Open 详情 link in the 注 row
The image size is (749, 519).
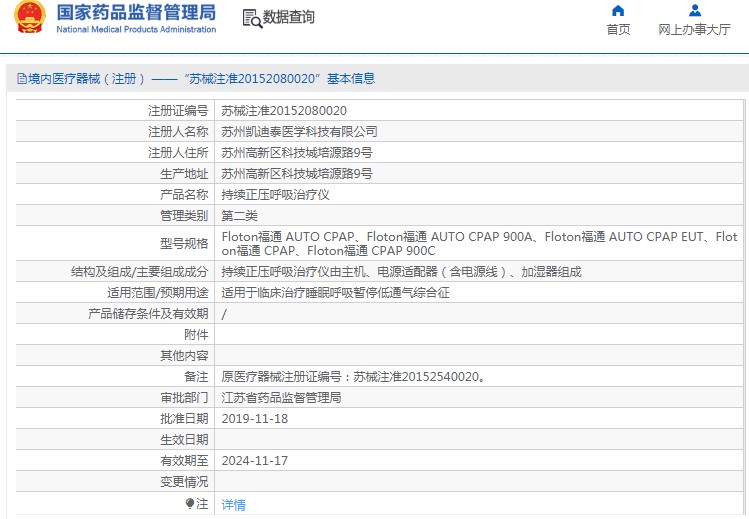[x=234, y=504]
